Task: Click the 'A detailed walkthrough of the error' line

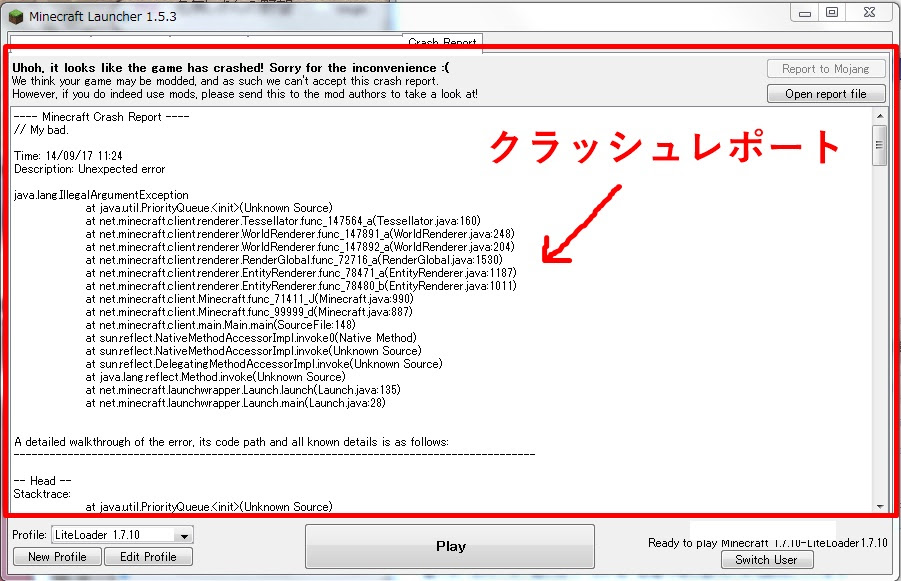Action: [x=231, y=442]
